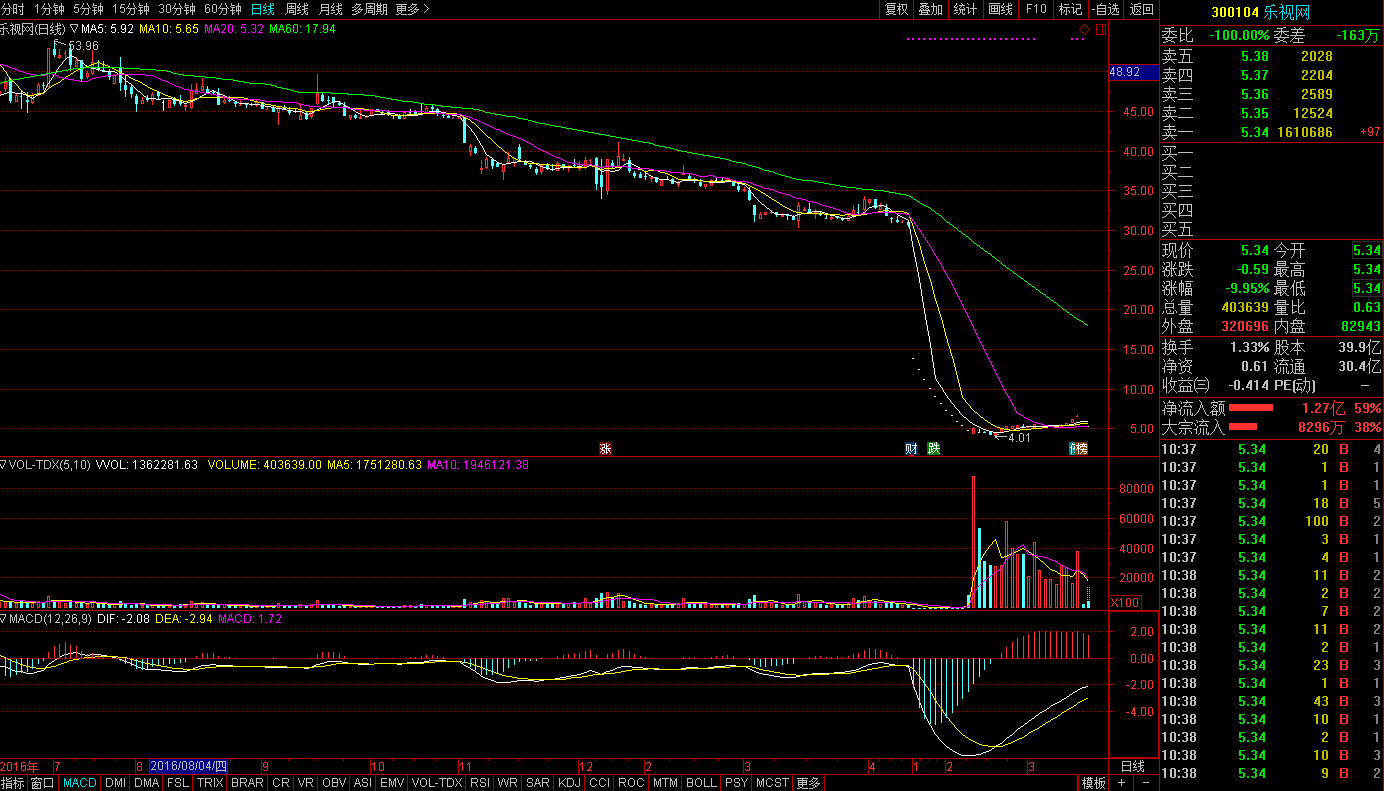Click the 300104 乐视网 stock title
Image resolution: width=1384 pixels, height=791 pixels.
coord(1260,12)
